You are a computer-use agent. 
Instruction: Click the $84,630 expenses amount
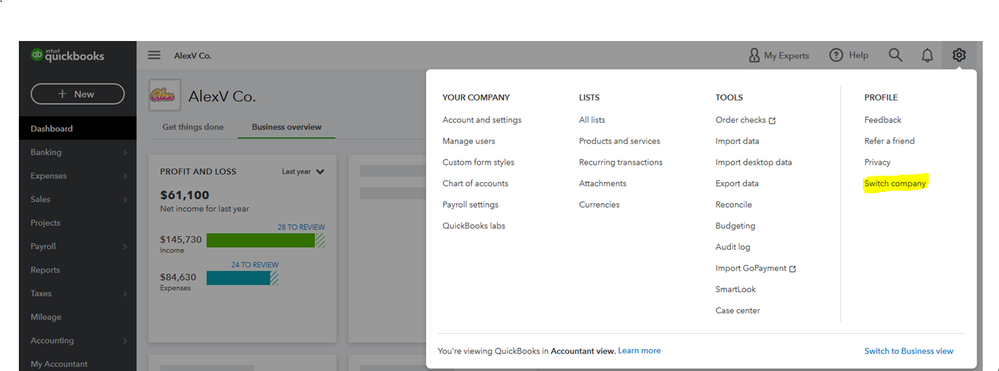pos(178,277)
